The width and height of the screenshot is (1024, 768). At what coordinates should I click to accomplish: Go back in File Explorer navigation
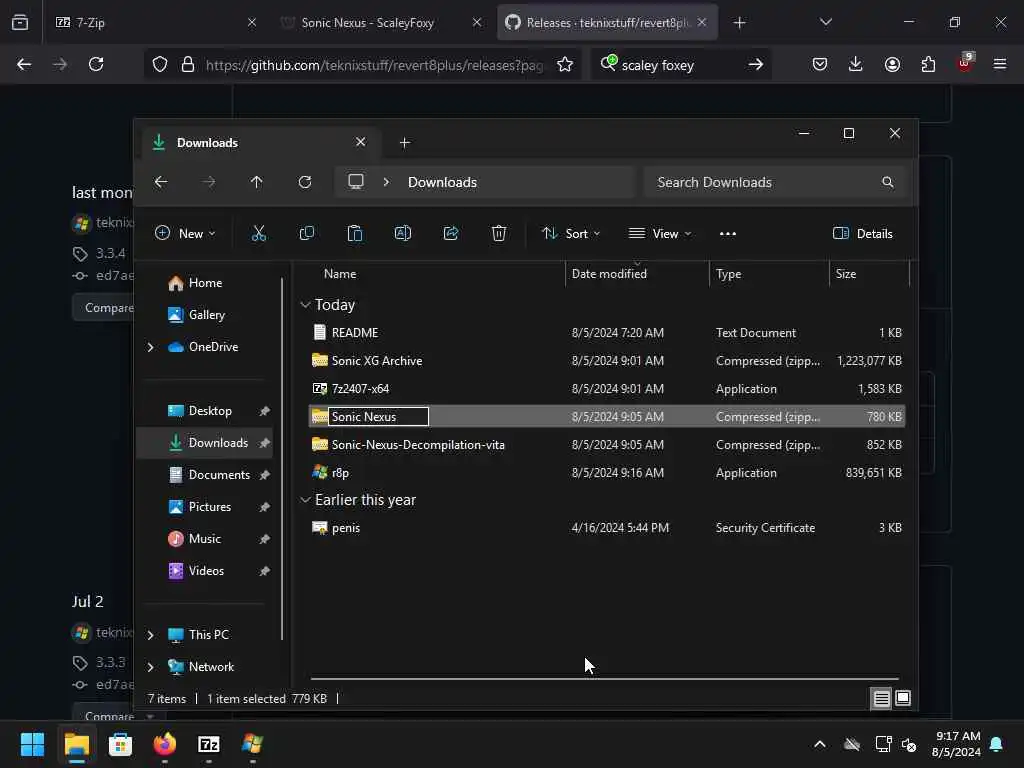pos(161,182)
